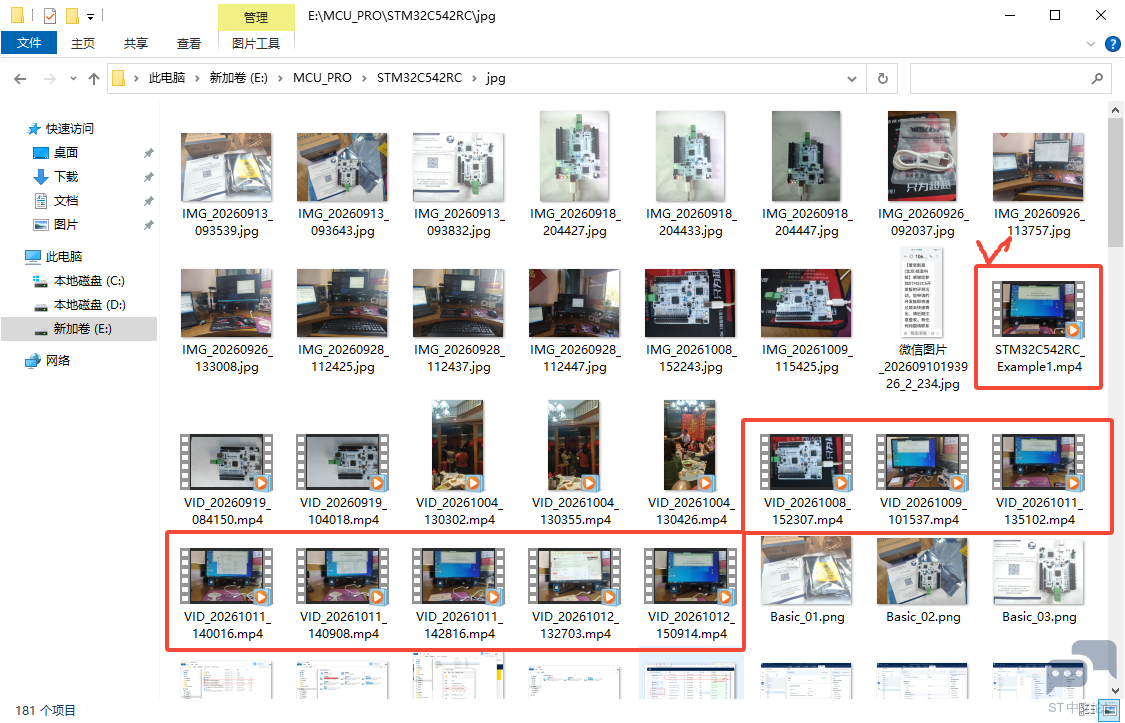
Task: Open the 文件 menu
Action: (x=29, y=43)
